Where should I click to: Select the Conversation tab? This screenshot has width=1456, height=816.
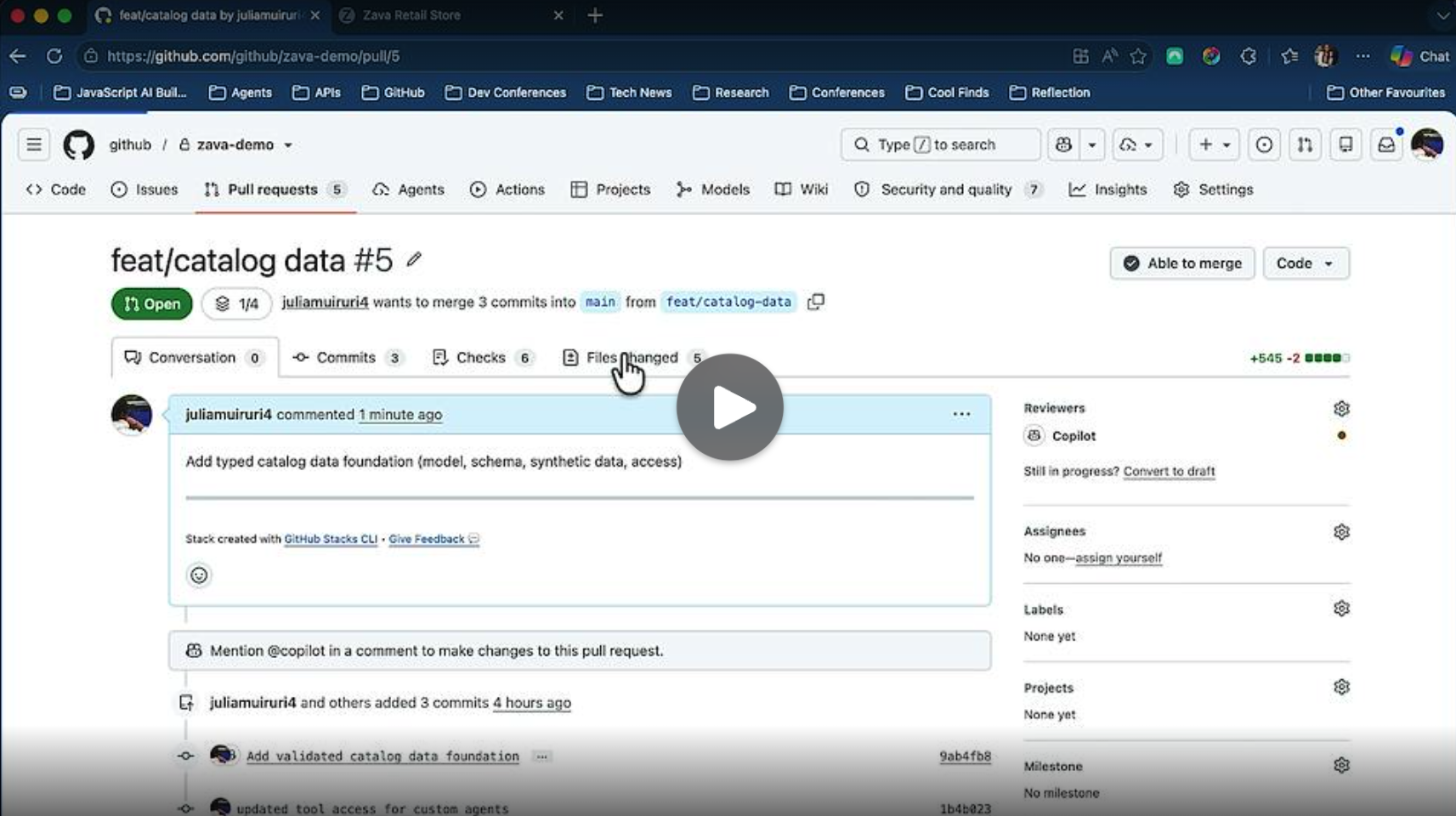point(195,358)
